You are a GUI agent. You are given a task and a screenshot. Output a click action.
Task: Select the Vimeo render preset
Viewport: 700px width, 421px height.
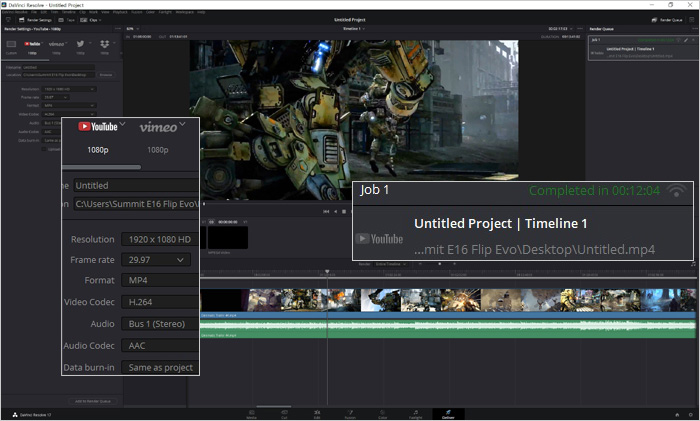pyautogui.click(x=158, y=128)
